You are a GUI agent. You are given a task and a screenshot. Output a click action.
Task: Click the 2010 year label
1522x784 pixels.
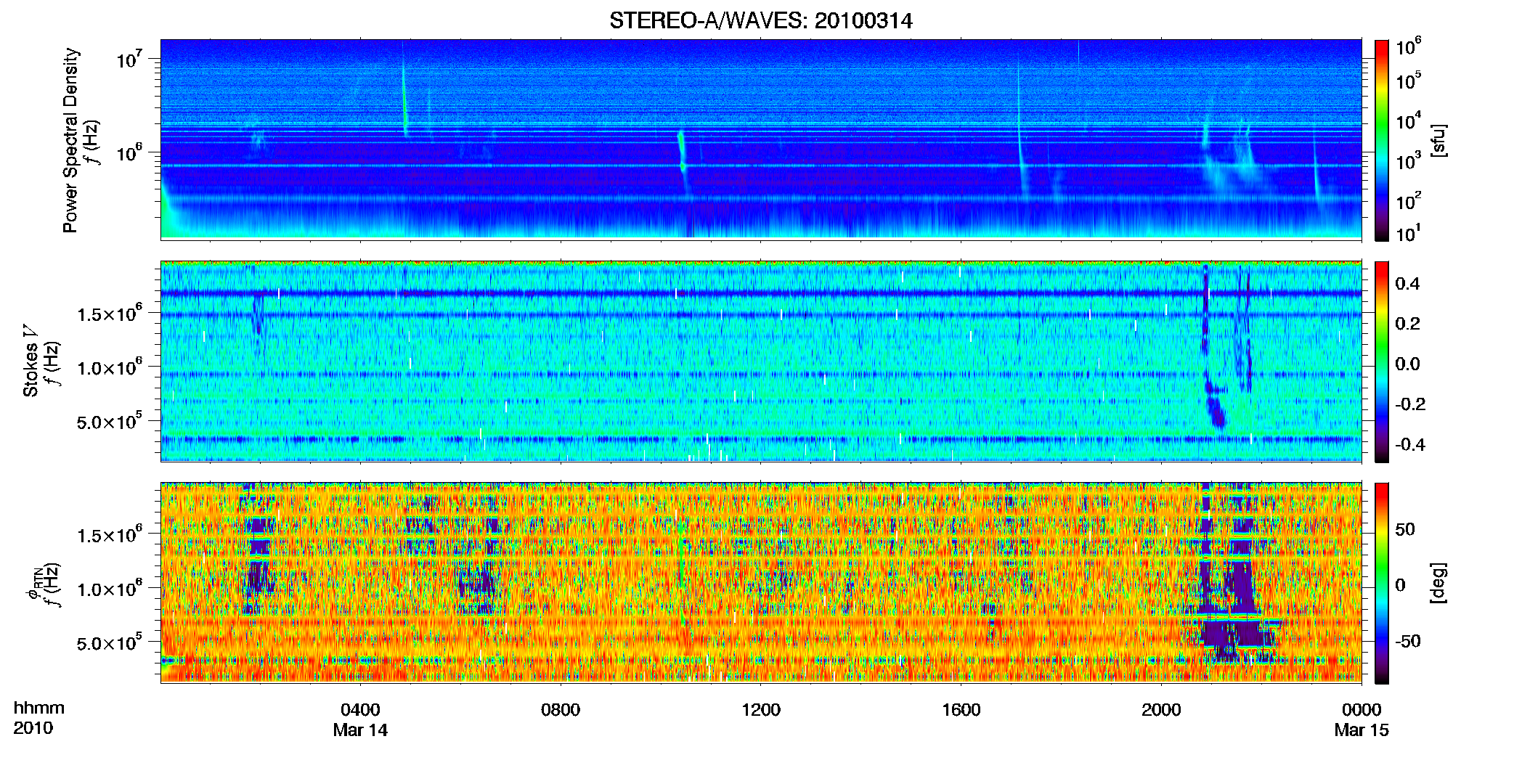pyautogui.click(x=33, y=728)
